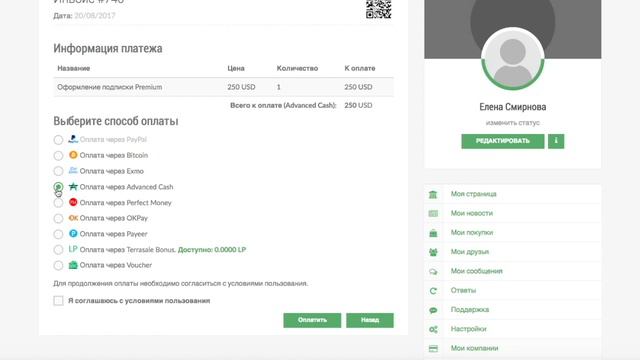Click the invoice QR code
Viewport: 640px width, 360px height.
point(378,9)
